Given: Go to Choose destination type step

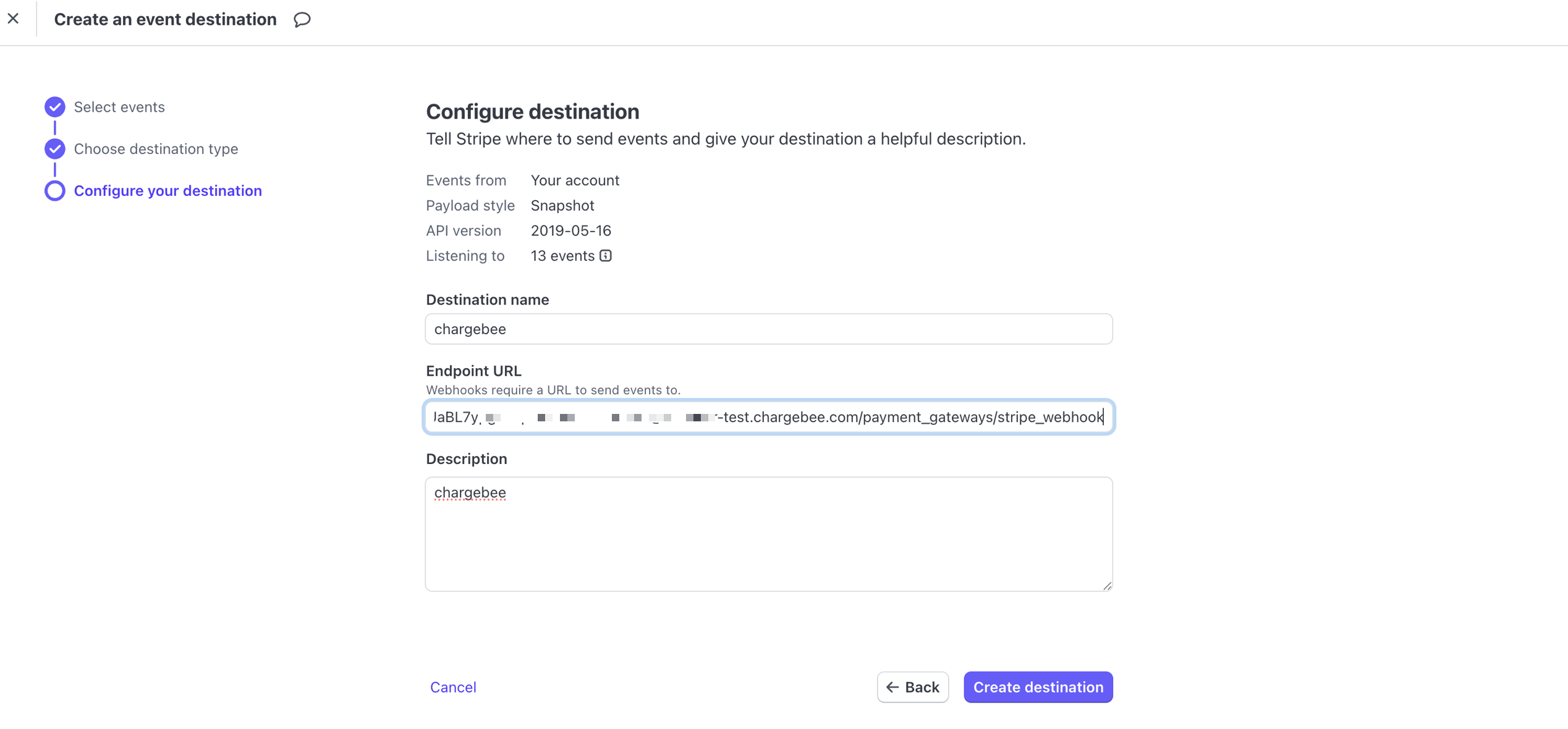Looking at the screenshot, I should point(156,149).
